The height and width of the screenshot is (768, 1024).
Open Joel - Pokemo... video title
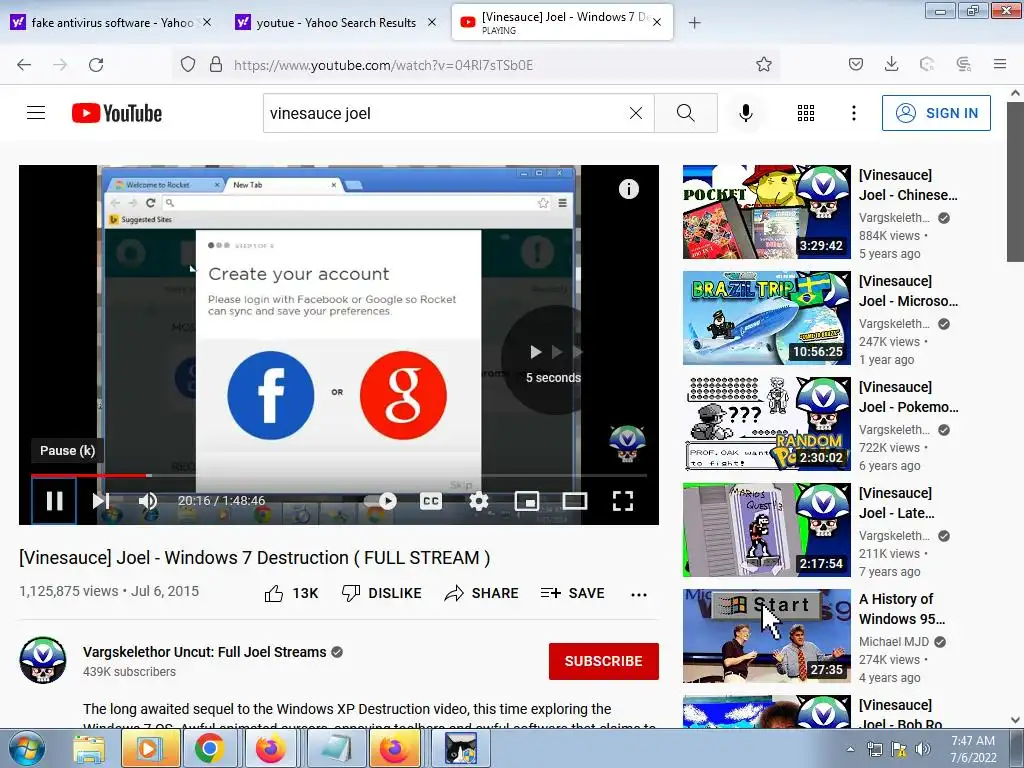point(908,397)
